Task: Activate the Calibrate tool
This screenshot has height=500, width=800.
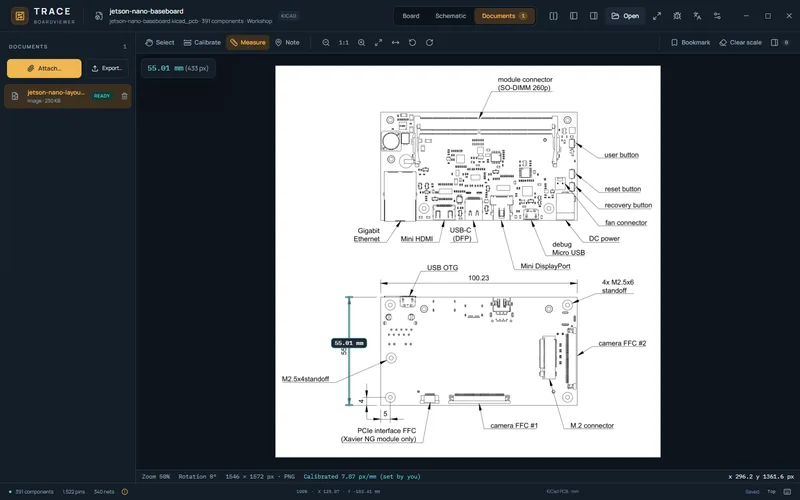Action: click(202, 42)
